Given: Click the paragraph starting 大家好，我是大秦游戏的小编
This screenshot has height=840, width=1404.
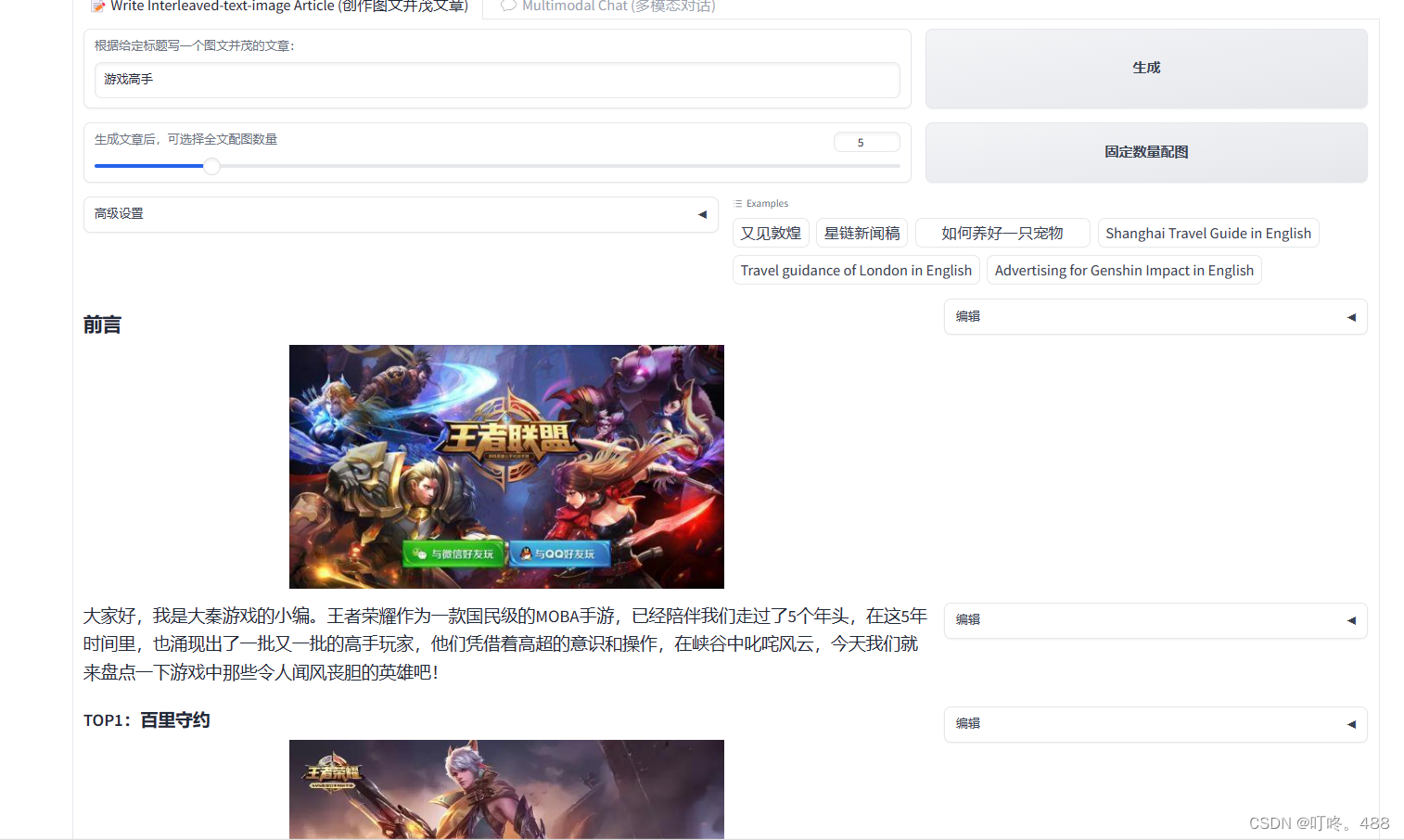Looking at the screenshot, I should [x=505, y=644].
